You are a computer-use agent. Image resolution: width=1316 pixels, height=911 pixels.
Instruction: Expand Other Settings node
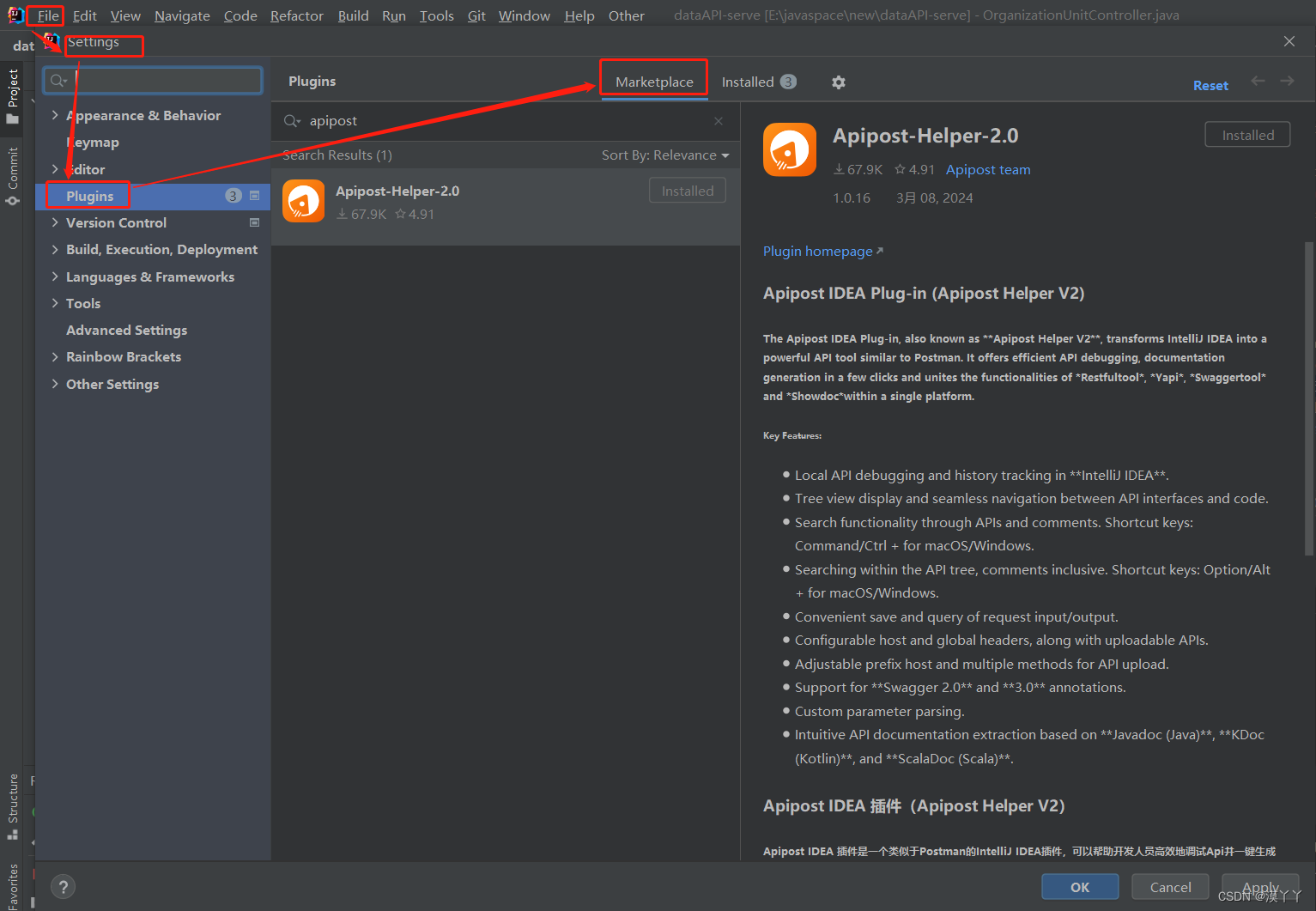point(55,384)
